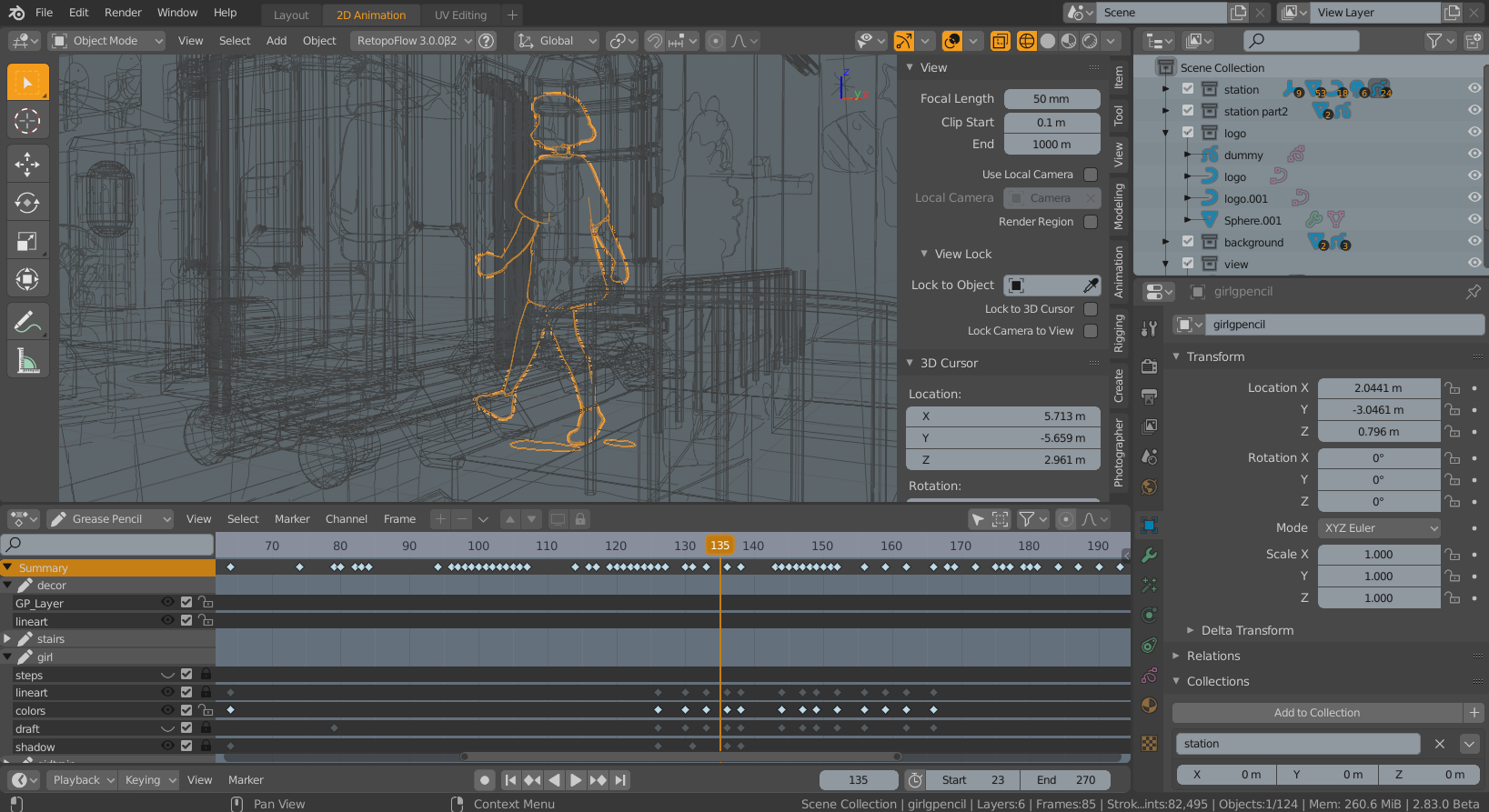The width and height of the screenshot is (1489, 812).
Task: Toggle auto keying record button
Action: click(x=485, y=780)
